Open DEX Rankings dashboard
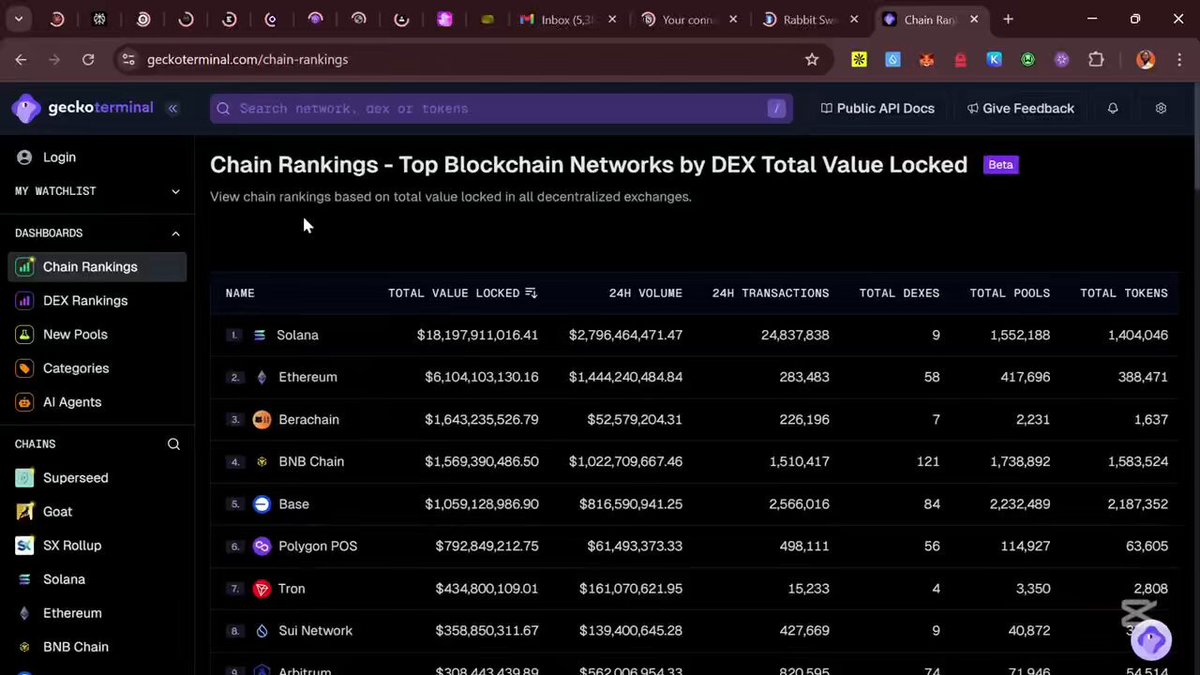The width and height of the screenshot is (1200, 675). click(x=97, y=301)
